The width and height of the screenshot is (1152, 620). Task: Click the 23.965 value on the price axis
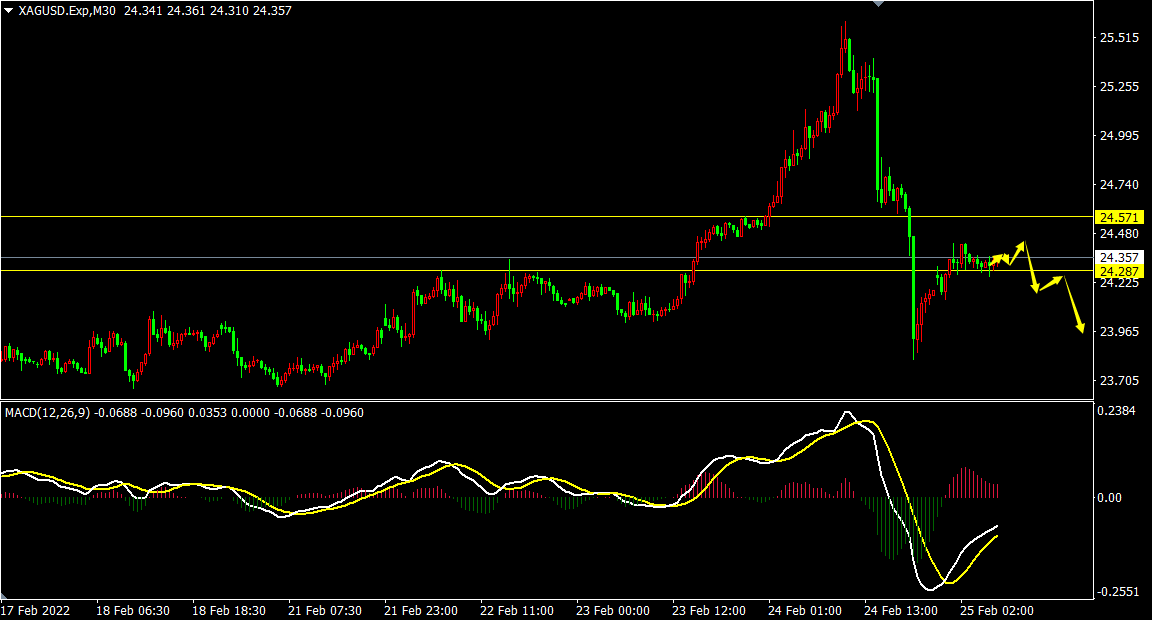(1119, 332)
